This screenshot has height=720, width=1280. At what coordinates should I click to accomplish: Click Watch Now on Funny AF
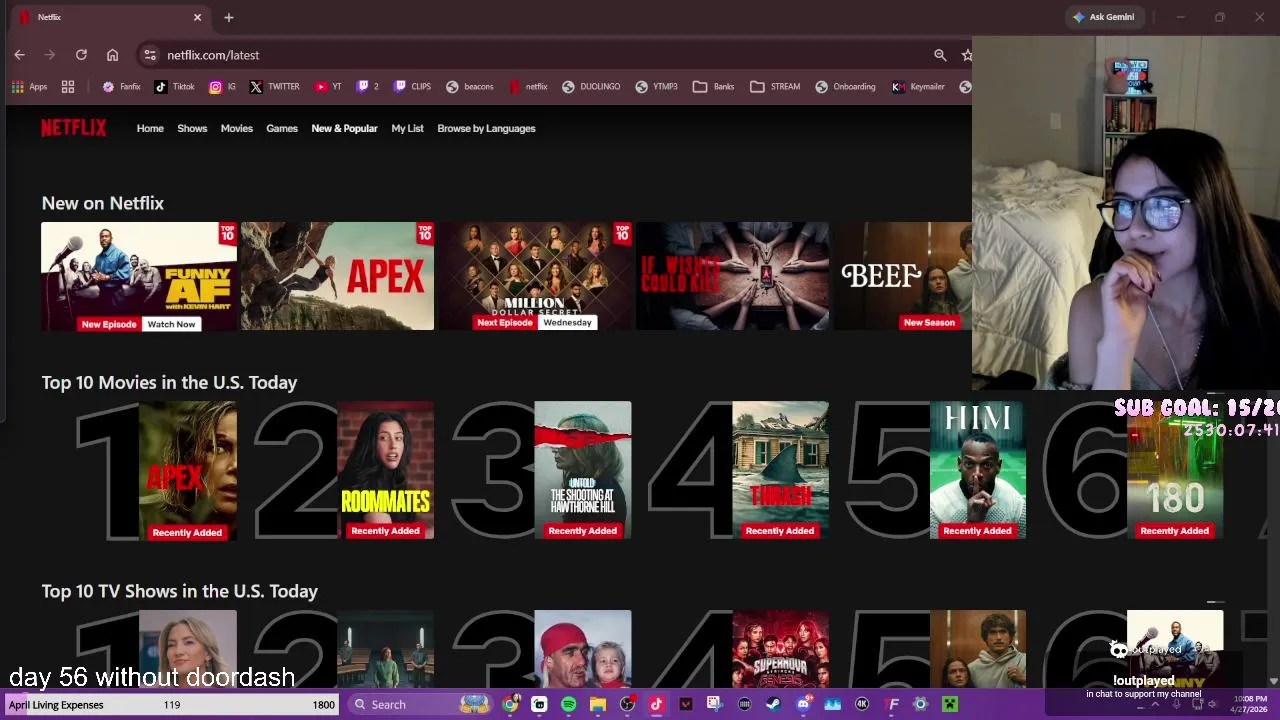[x=171, y=324]
